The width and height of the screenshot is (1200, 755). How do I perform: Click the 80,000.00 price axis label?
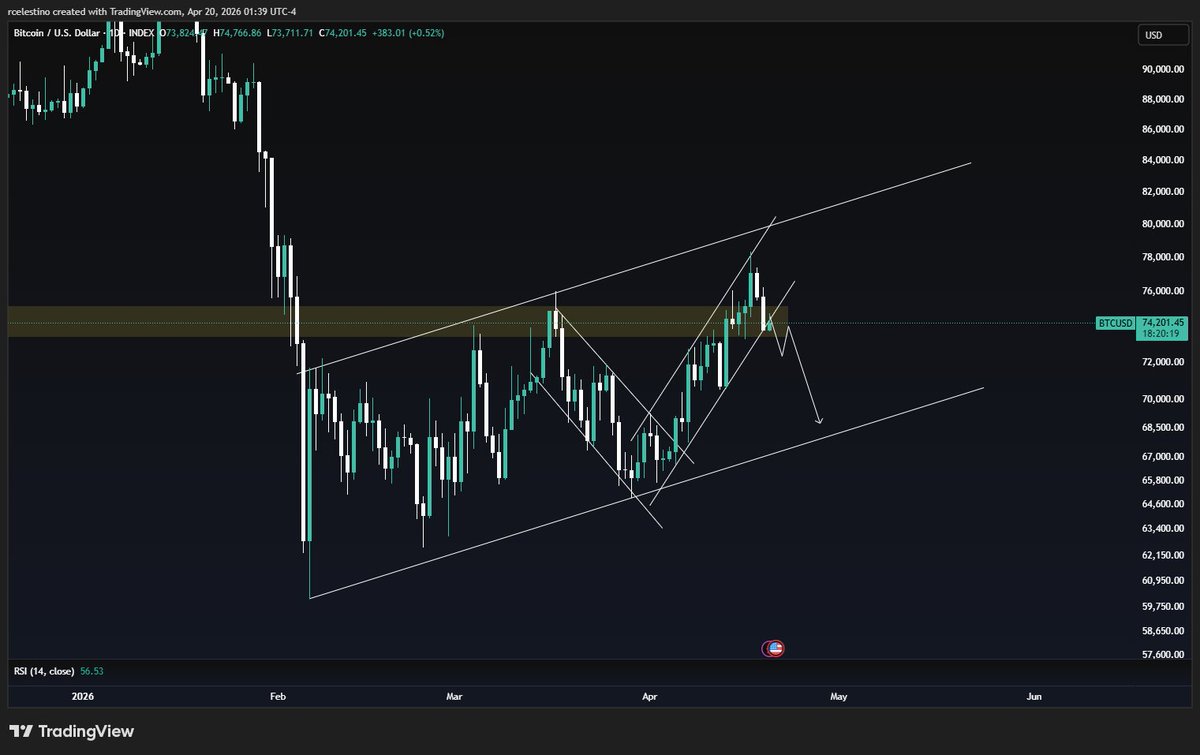pyautogui.click(x=1163, y=224)
